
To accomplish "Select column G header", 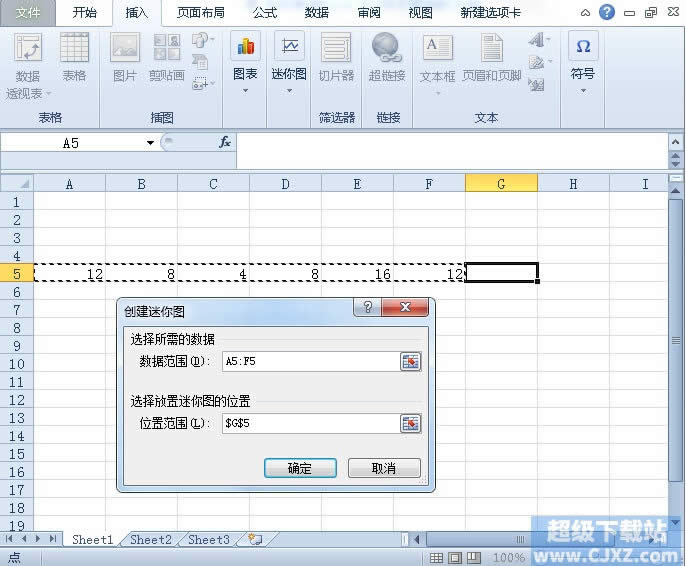I will coord(501,184).
